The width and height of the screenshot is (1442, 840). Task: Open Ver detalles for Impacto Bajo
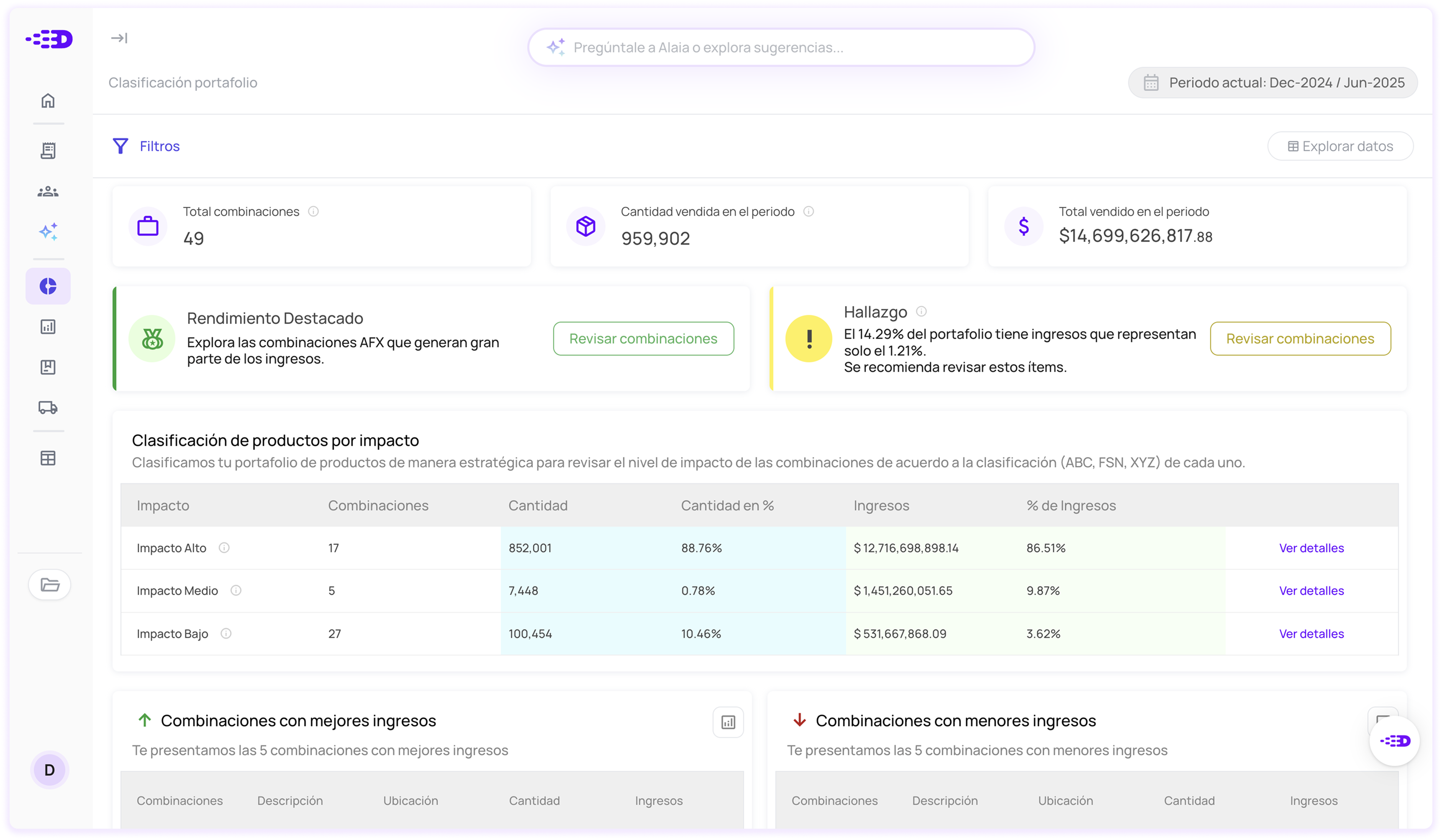coord(1311,633)
